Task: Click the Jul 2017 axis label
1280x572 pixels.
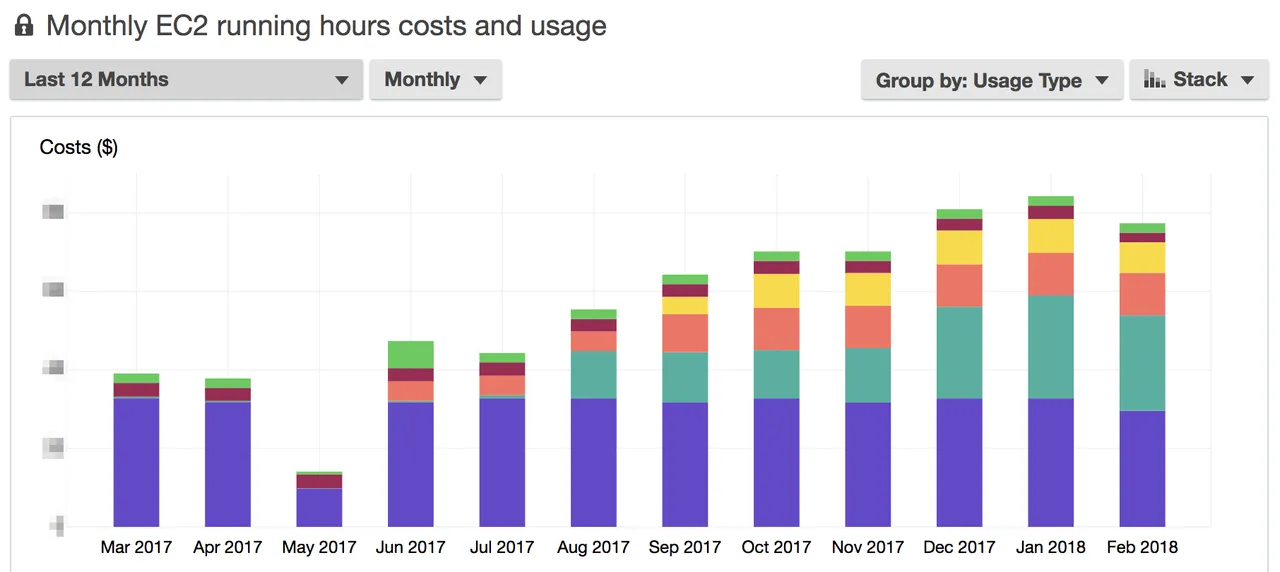Action: coord(502,547)
